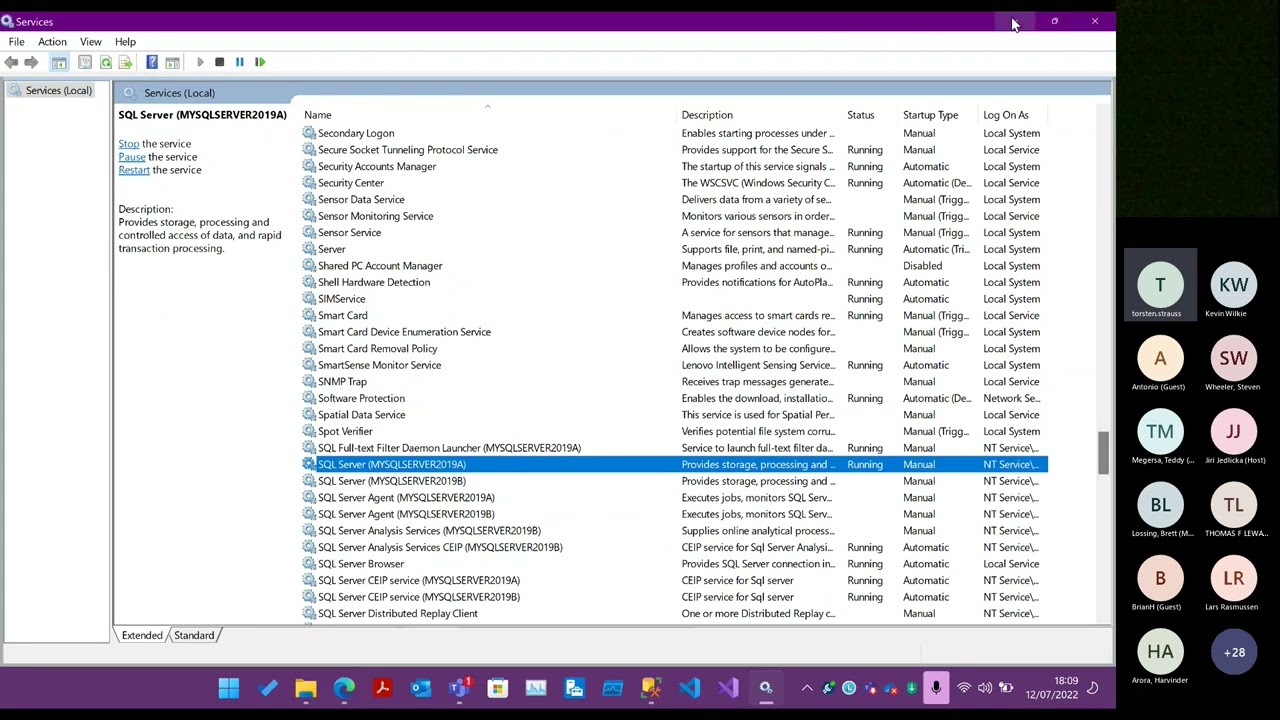Toggle the Show/Hide Action Pane toolbar button
Viewport: 1280px width, 720px height.
pos(172,62)
